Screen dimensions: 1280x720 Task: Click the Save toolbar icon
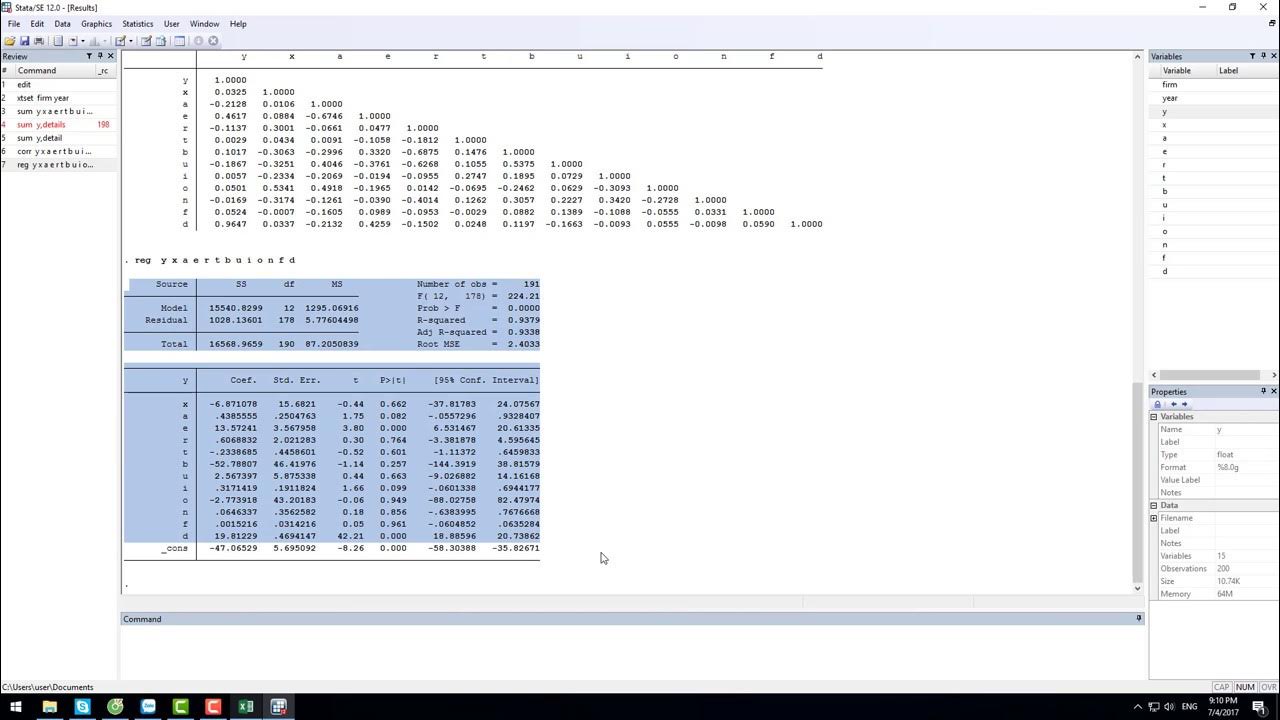click(24, 41)
